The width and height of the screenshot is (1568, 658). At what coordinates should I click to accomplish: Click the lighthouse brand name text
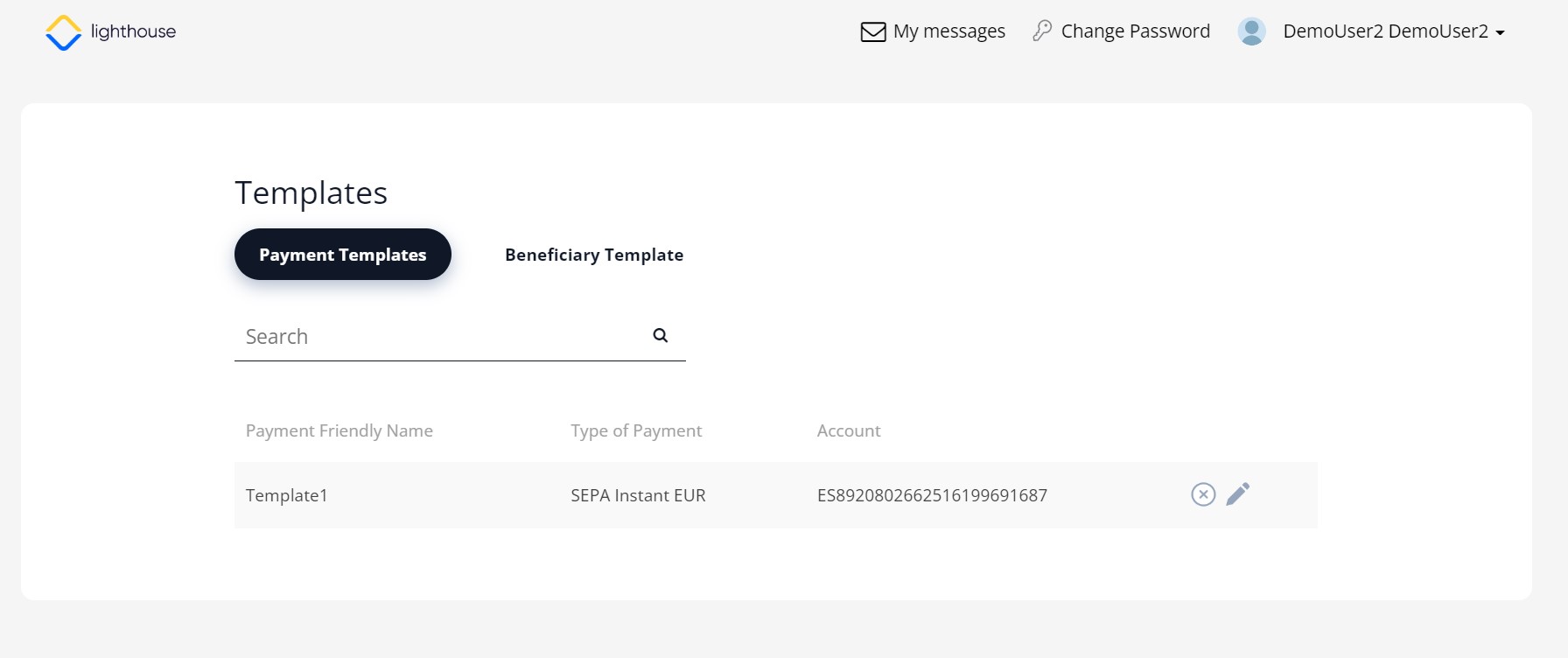(x=133, y=31)
